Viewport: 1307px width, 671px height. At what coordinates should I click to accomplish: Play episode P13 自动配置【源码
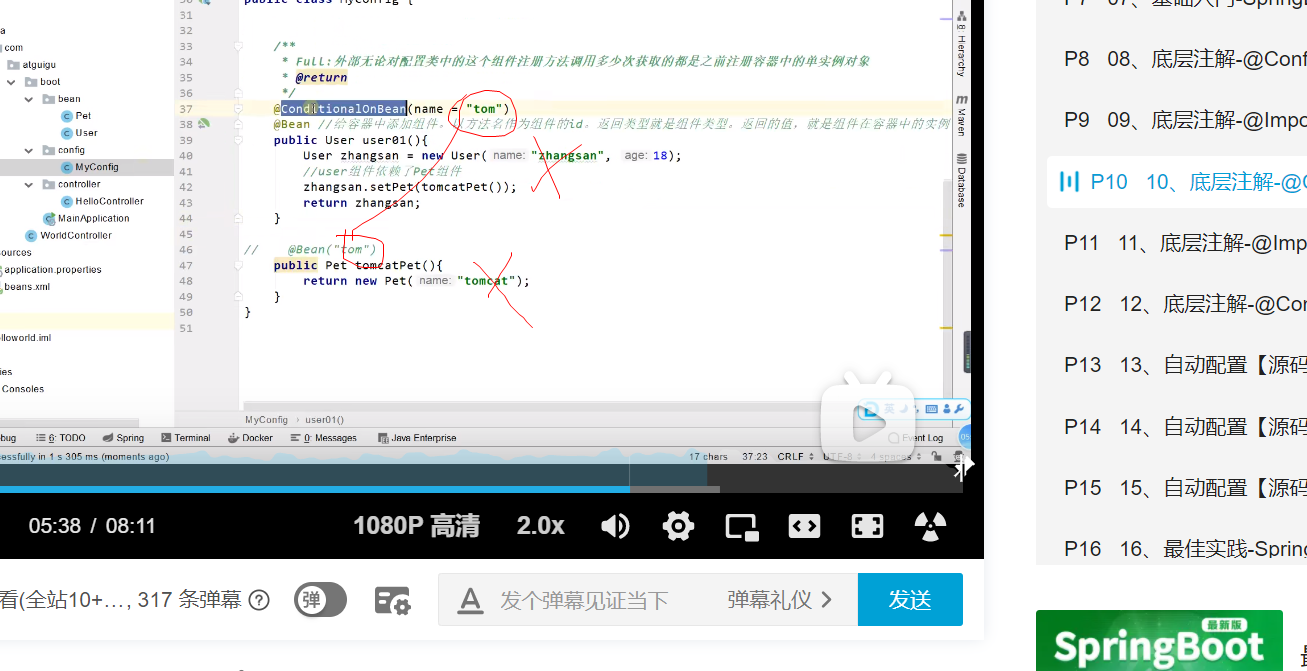click(x=1184, y=365)
